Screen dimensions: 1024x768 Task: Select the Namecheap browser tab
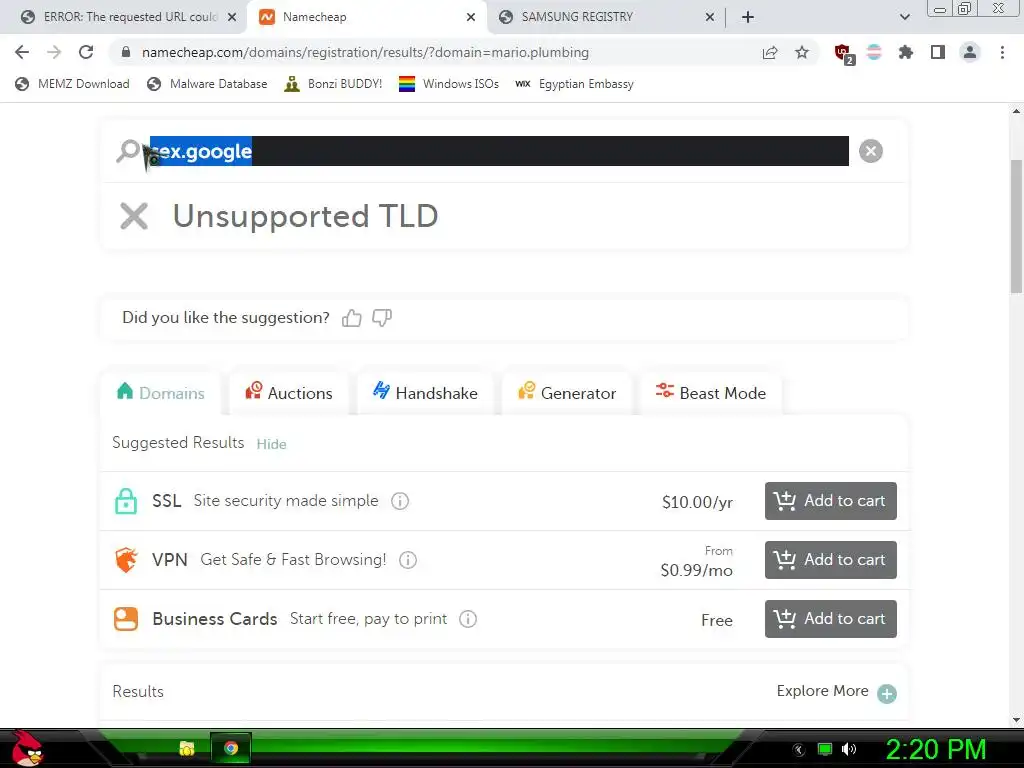pyautogui.click(x=366, y=17)
